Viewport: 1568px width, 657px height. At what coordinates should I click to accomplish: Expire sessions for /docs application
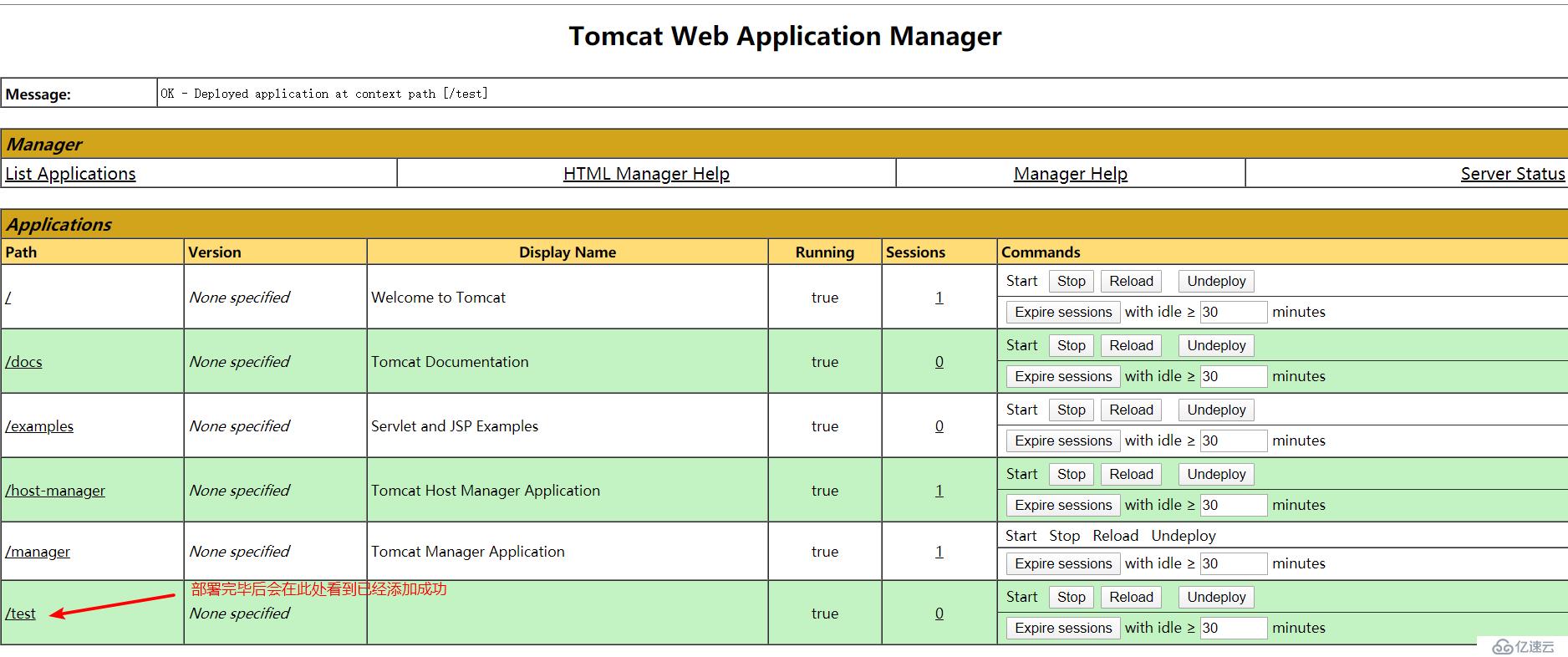pyautogui.click(x=1063, y=377)
